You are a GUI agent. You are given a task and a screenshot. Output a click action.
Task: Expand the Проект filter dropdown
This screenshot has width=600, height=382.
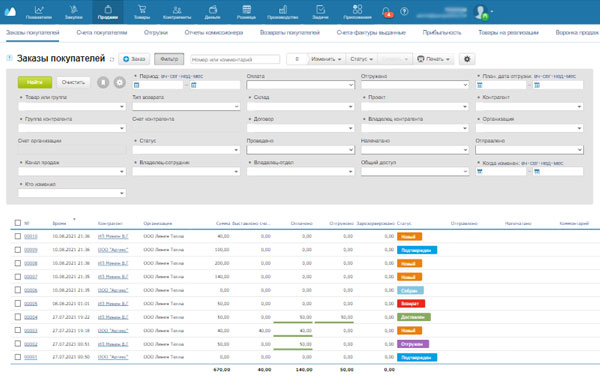(x=415, y=106)
